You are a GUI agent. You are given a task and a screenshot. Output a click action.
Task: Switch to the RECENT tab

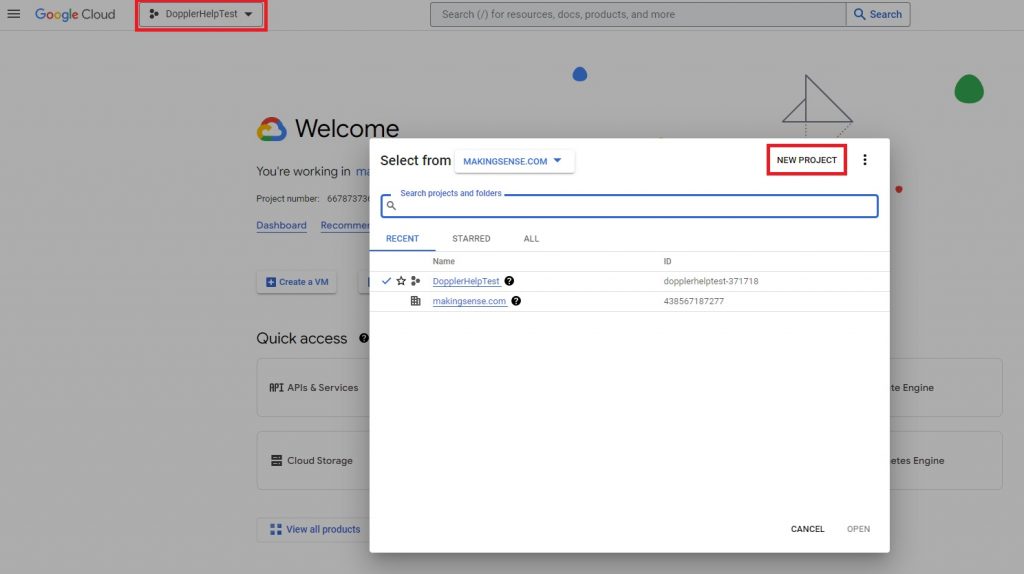402,238
